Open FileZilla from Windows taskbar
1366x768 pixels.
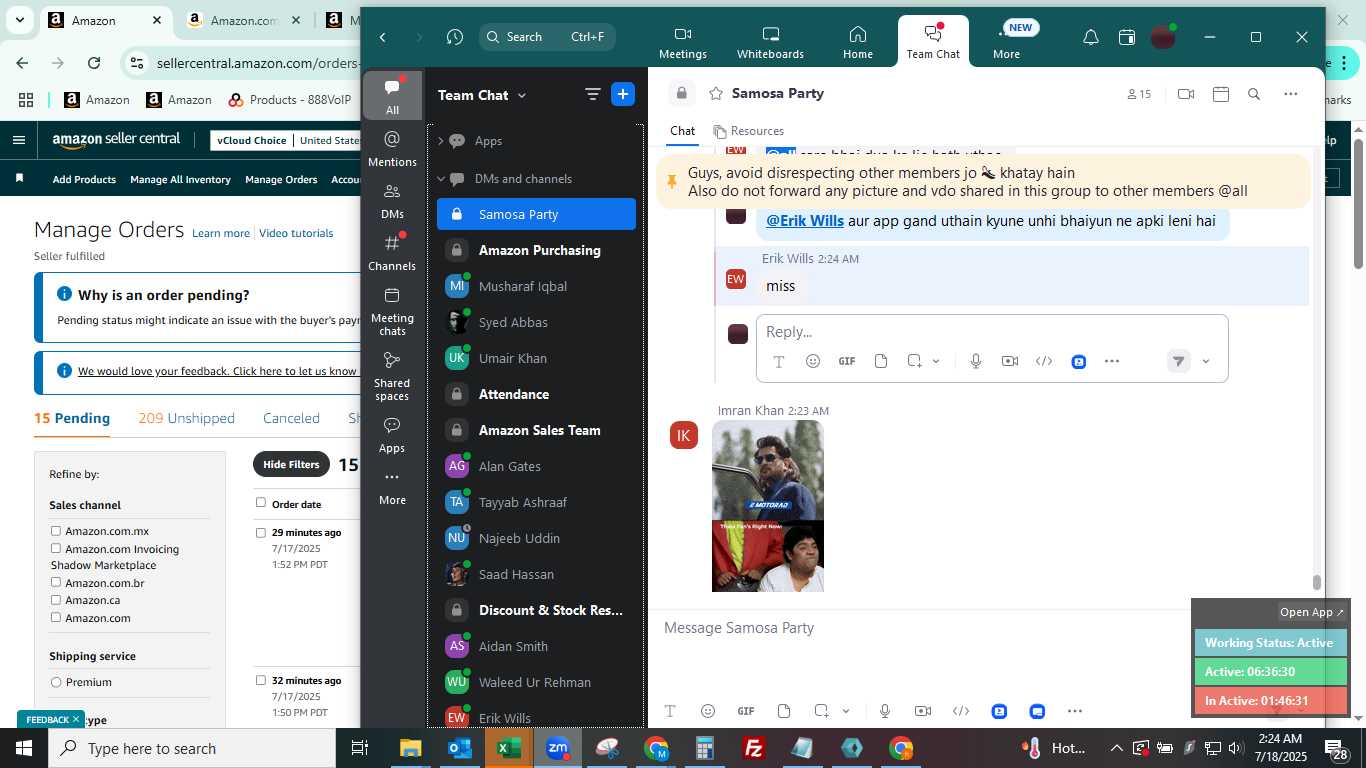(754, 748)
